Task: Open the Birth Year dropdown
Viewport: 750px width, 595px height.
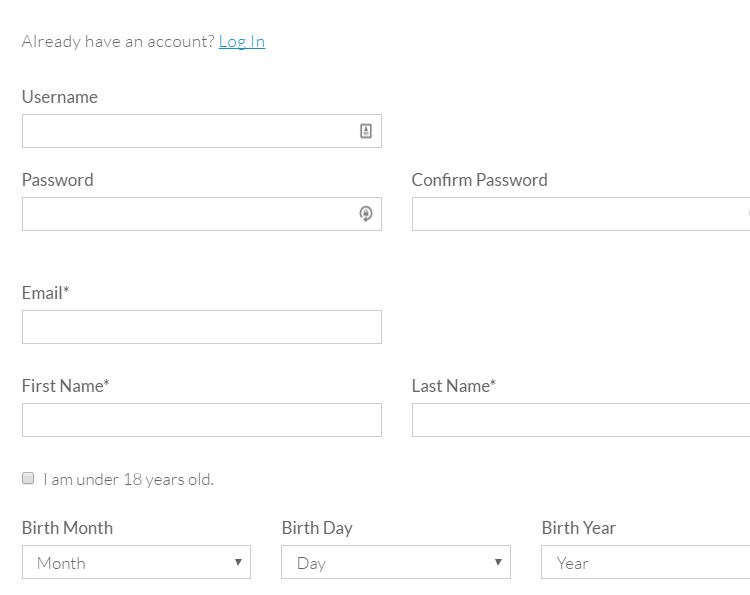Action: (645, 562)
